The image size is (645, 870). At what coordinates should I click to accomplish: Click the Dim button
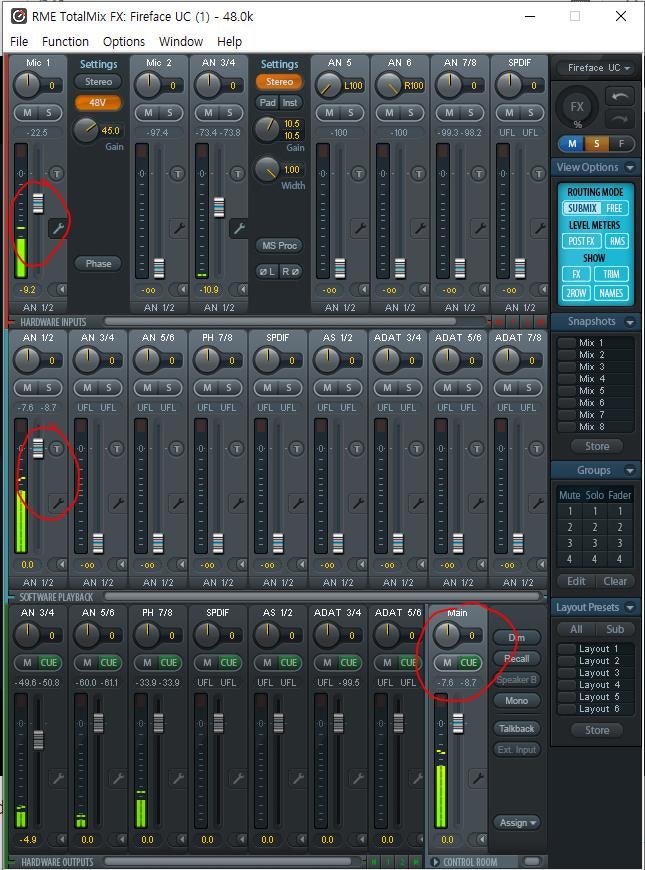[x=517, y=638]
